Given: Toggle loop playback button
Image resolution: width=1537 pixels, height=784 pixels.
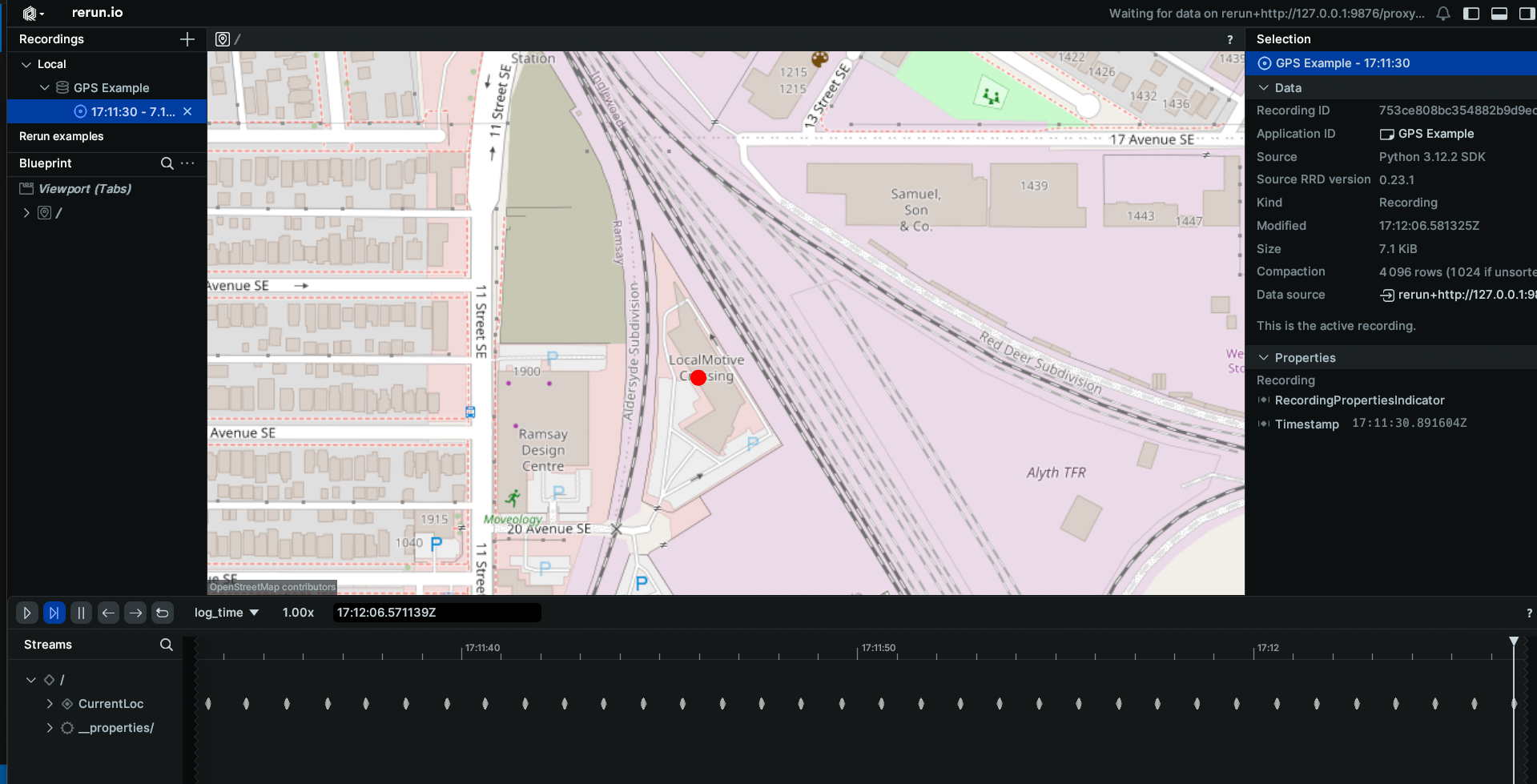Looking at the screenshot, I should click(163, 613).
